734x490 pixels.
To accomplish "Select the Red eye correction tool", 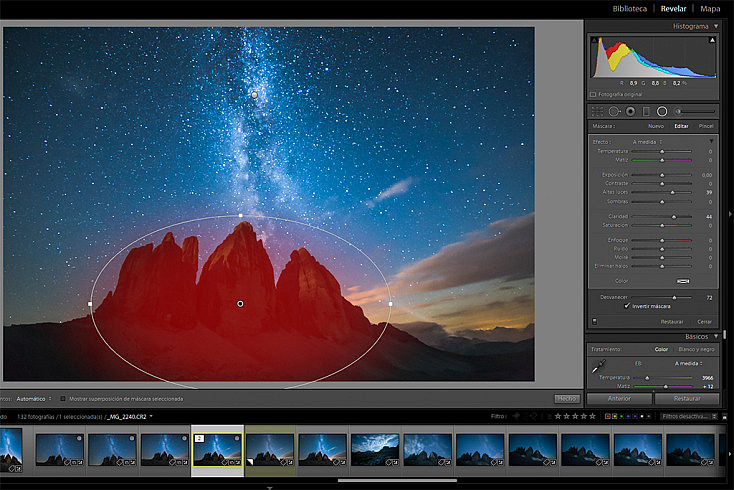I will click(x=631, y=111).
